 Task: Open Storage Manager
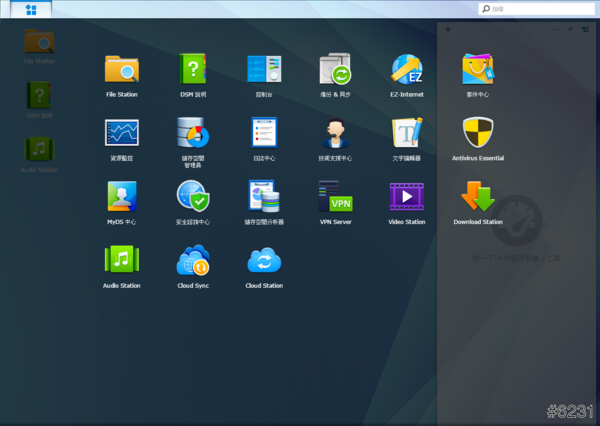pyautogui.click(x=193, y=133)
